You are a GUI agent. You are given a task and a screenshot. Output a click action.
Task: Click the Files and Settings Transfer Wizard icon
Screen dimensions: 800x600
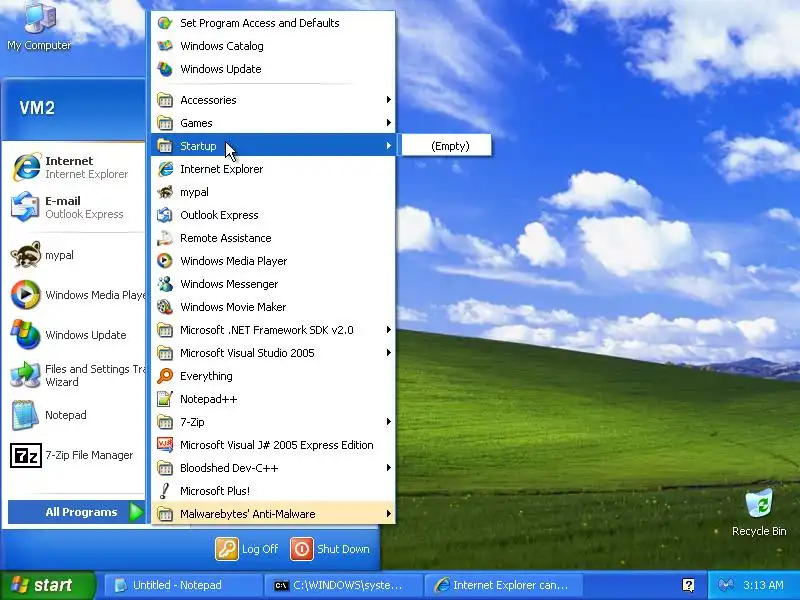click(x=26, y=375)
